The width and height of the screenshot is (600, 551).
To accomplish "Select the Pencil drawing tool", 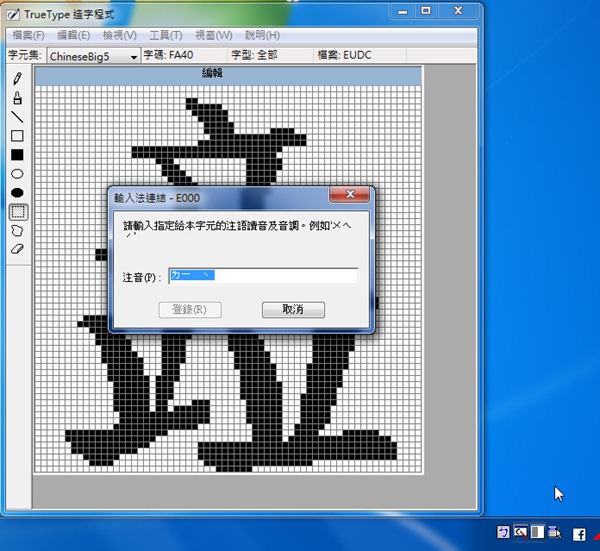I will click(x=17, y=79).
